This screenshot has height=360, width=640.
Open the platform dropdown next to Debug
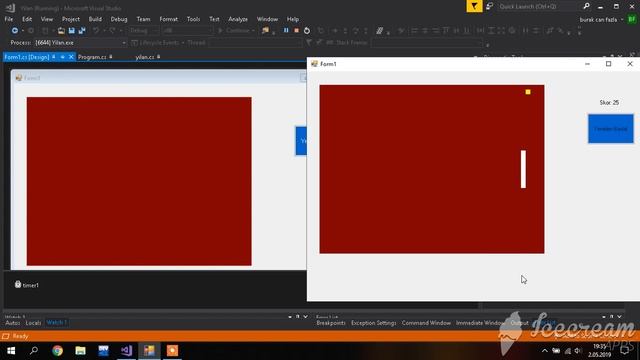coord(187,31)
